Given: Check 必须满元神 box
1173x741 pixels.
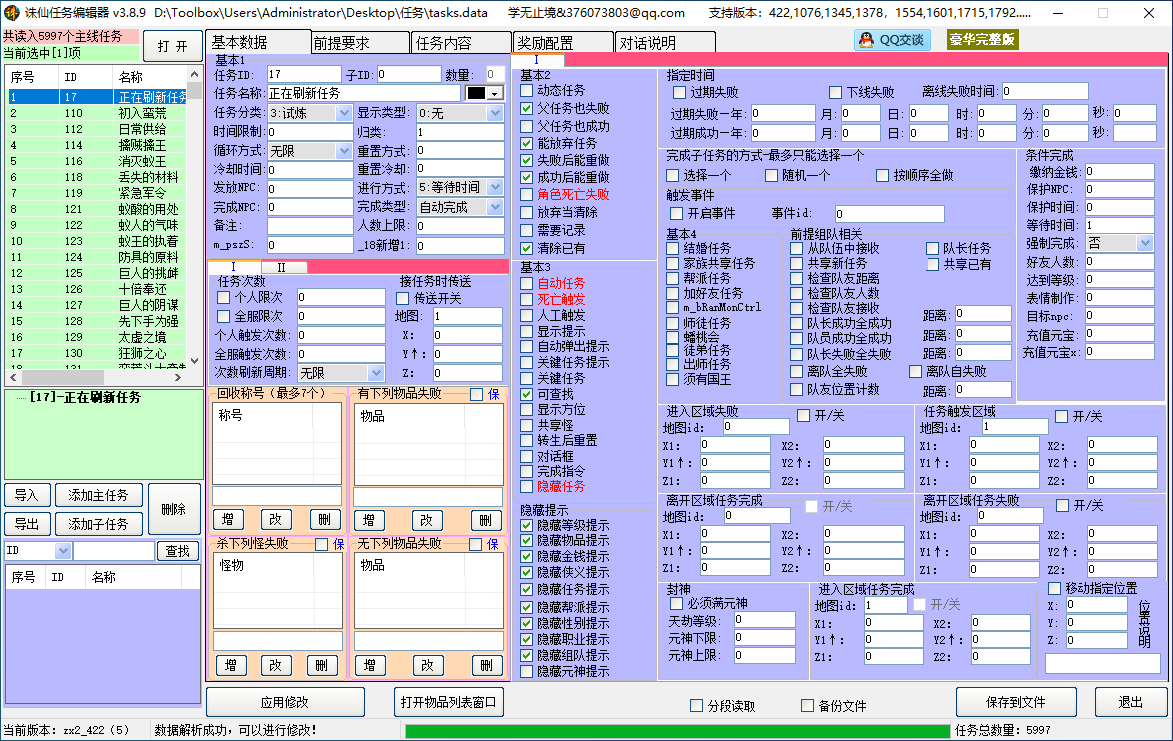Looking at the screenshot, I should point(677,603).
